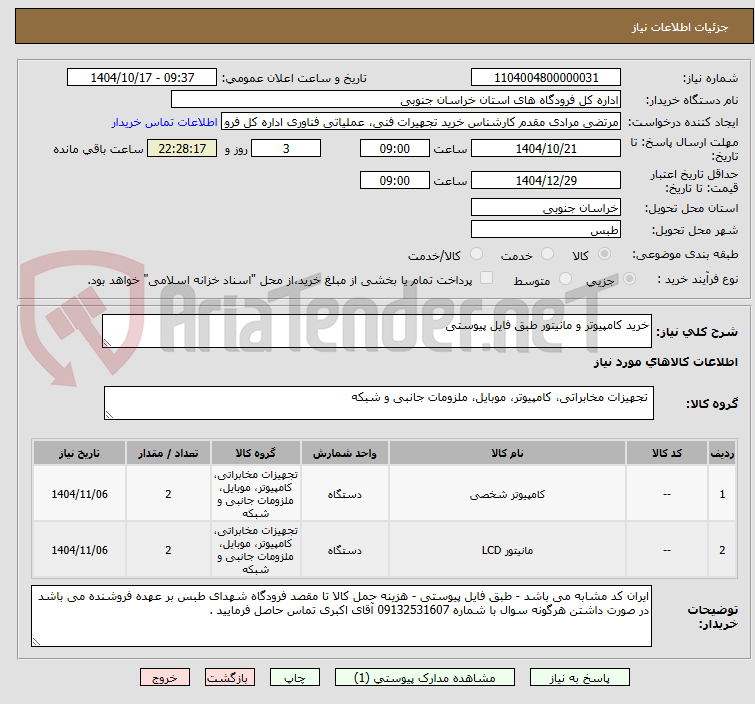Click the response deadline time field 09:00

coord(394,148)
